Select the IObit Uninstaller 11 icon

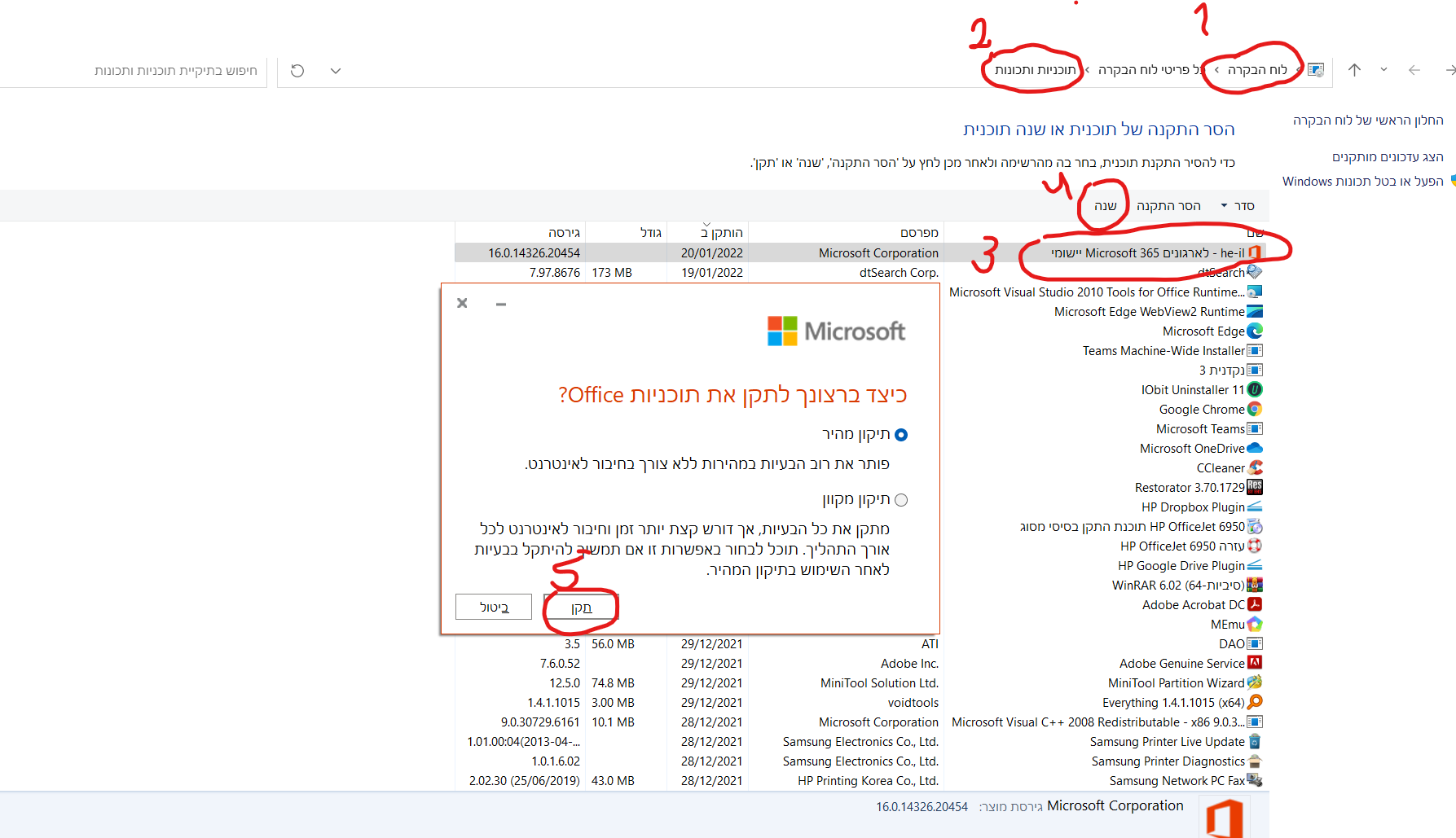[1255, 389]
